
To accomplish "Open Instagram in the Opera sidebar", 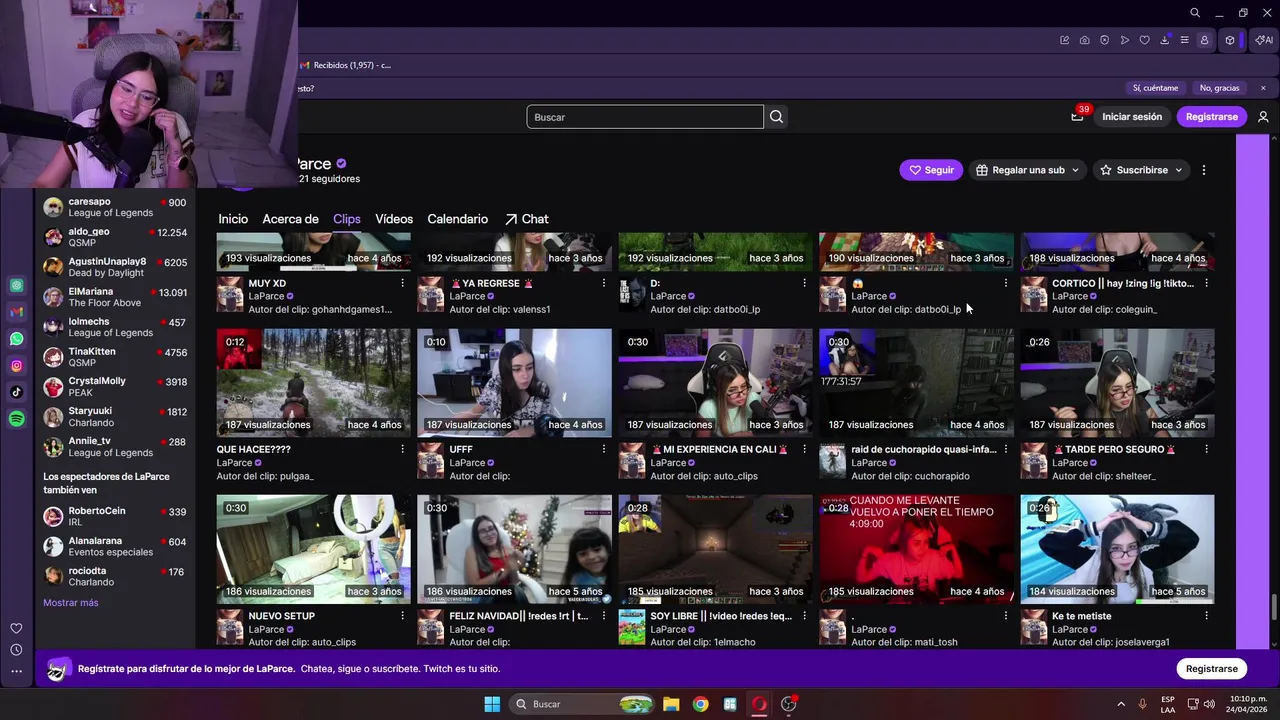I will point(16,366).
